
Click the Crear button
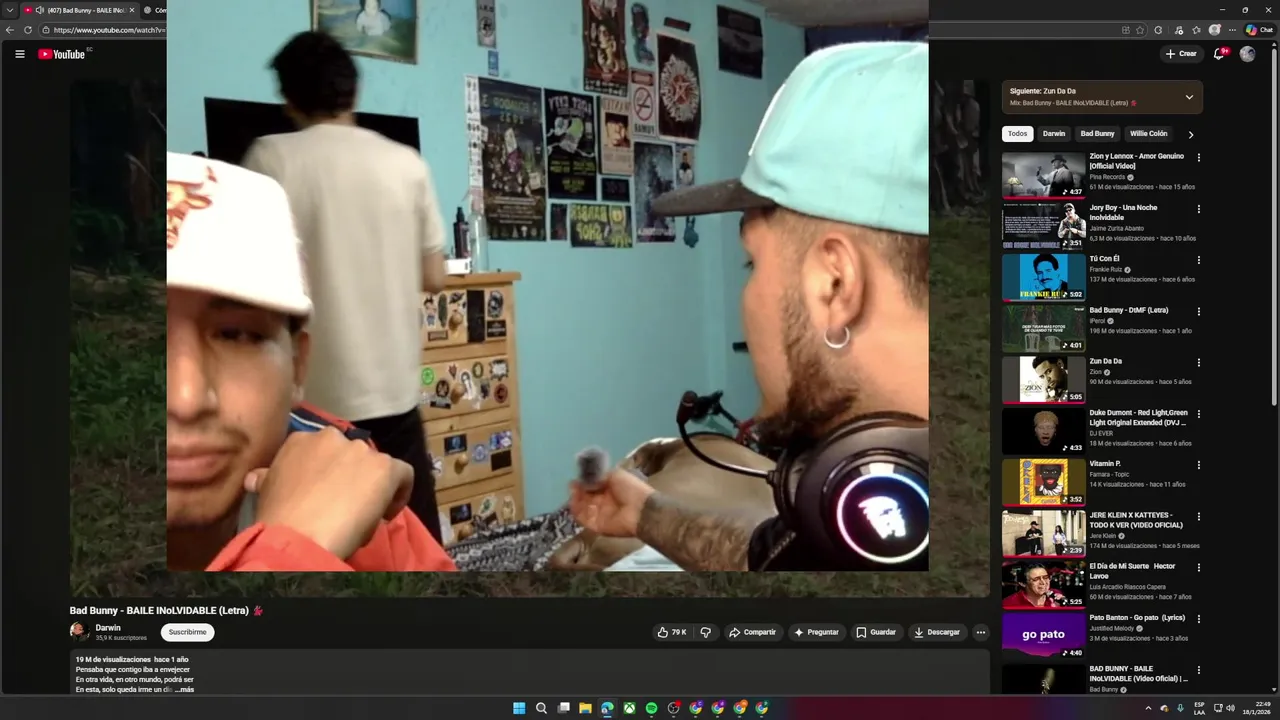[x=1181, y=54]
